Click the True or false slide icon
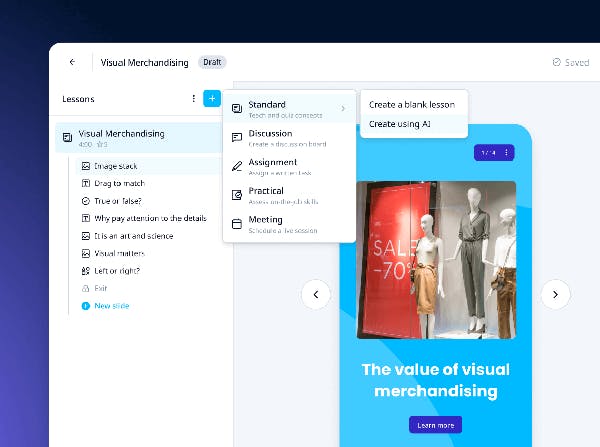This screenshot has height=447, width=600. 86,201
